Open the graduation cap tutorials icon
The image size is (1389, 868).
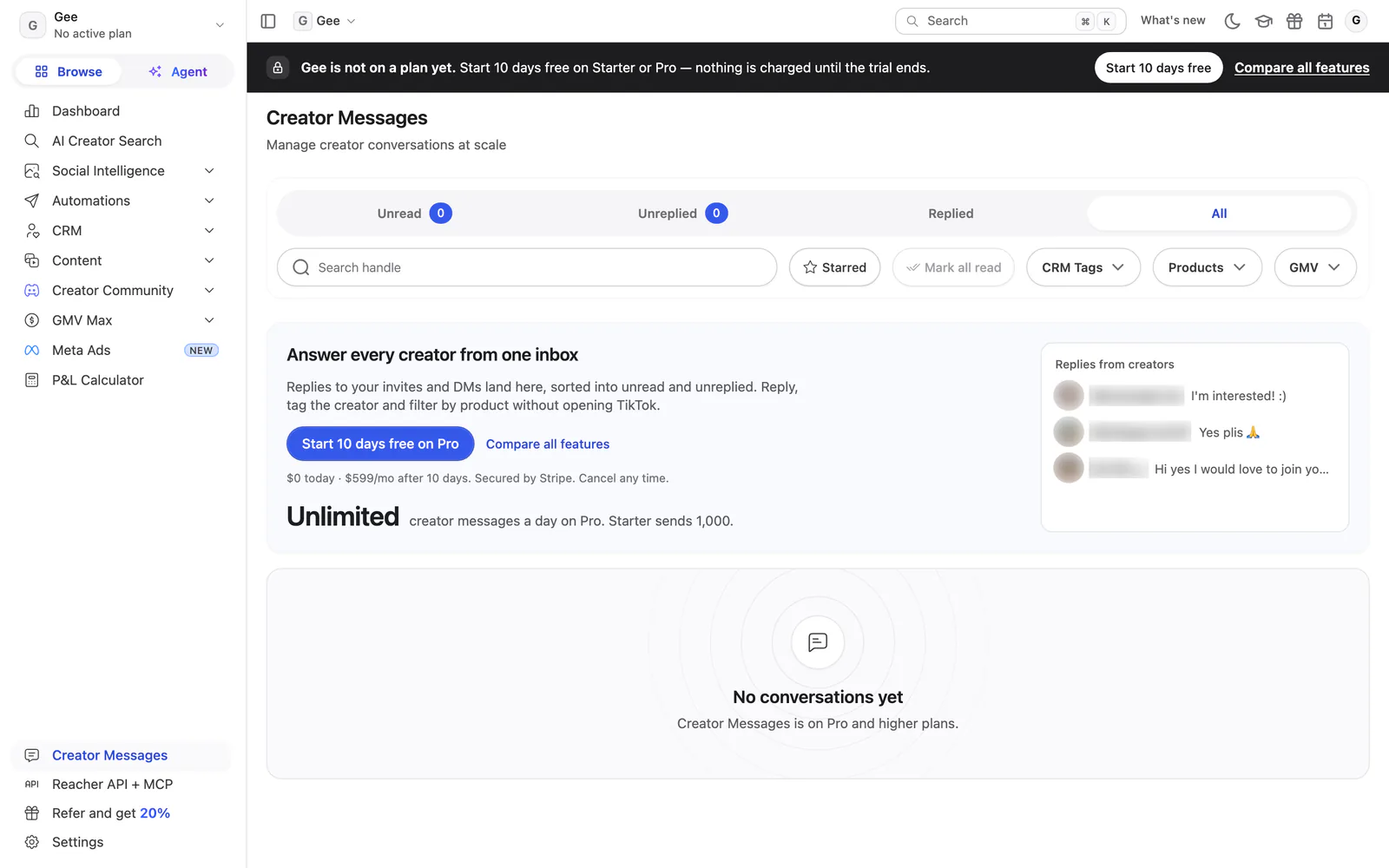pyautogui.click(x=1263, y=21)
